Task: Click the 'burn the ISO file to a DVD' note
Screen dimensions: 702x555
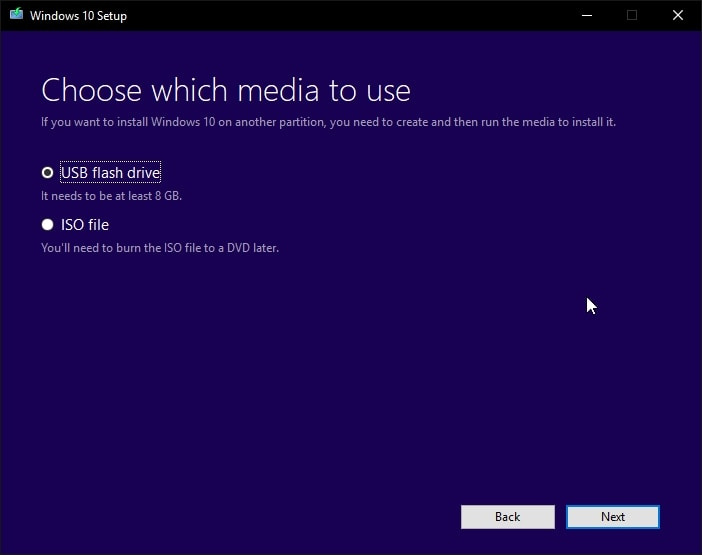Action: (x=160, y=247)
